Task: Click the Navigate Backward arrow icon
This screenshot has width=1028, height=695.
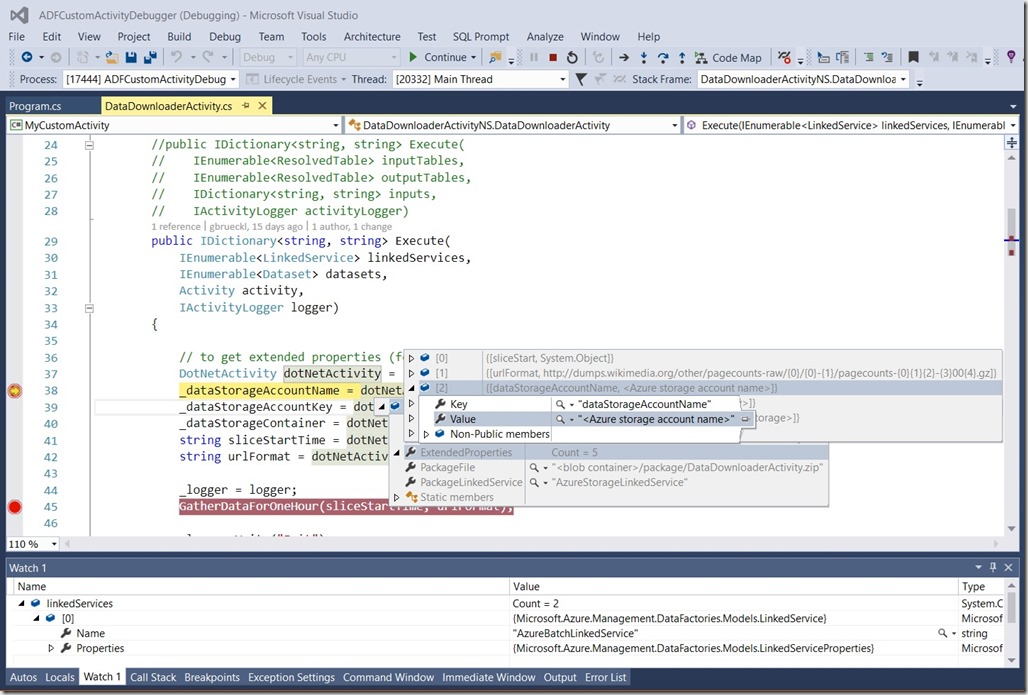Action: pyautogui.click(x=27, y=58)
